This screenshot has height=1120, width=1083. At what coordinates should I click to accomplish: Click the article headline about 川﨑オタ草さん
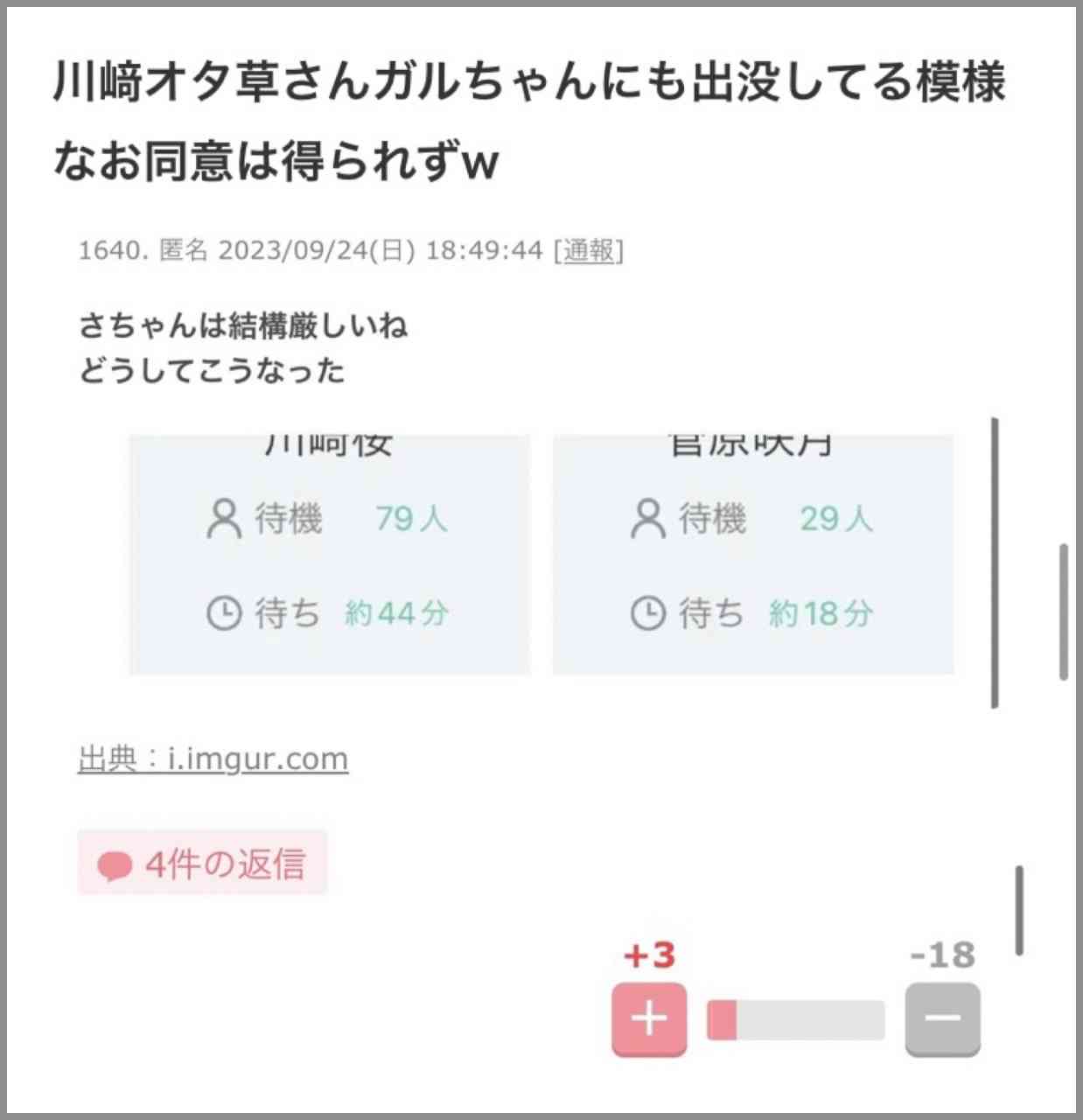tap(529, 121)
